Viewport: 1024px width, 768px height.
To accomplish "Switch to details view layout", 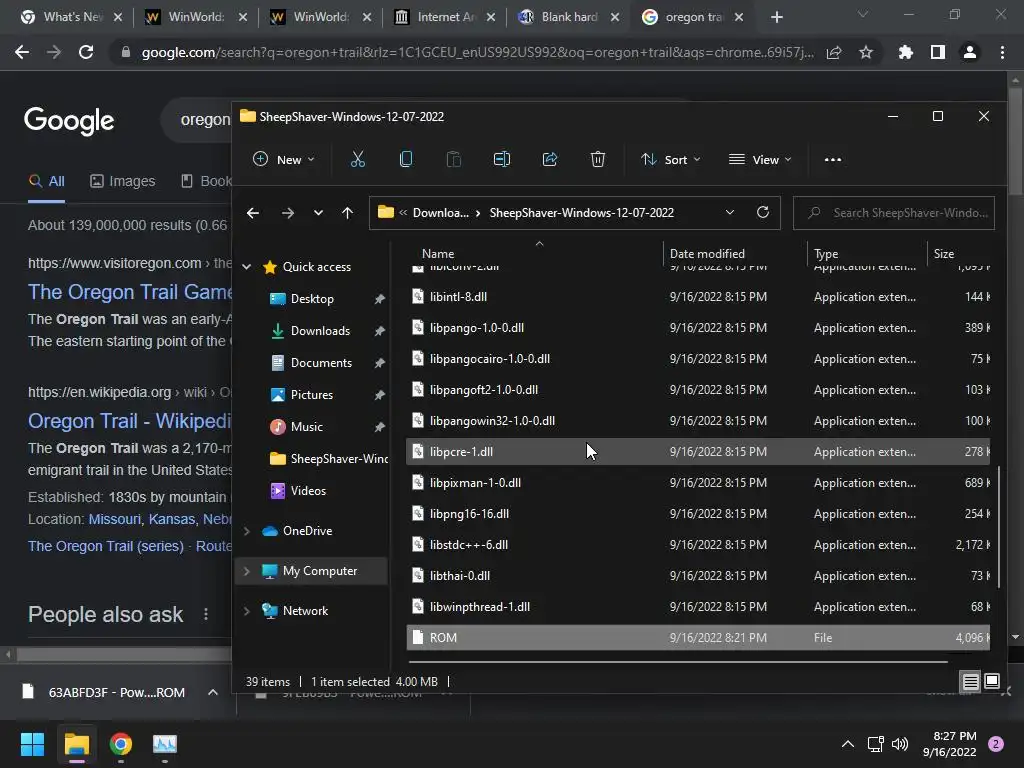I will [970, 682].
